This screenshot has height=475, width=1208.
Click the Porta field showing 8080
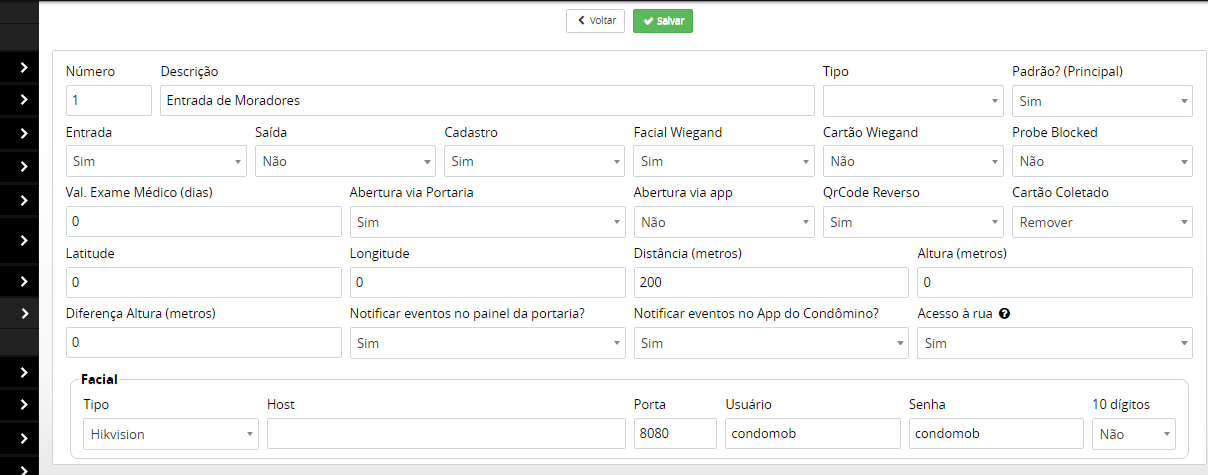(x=675, y=434)
